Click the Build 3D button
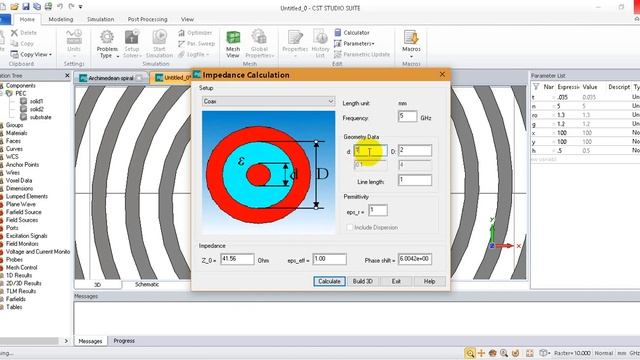This screenshot has height=360, width=640. [363, 281]
